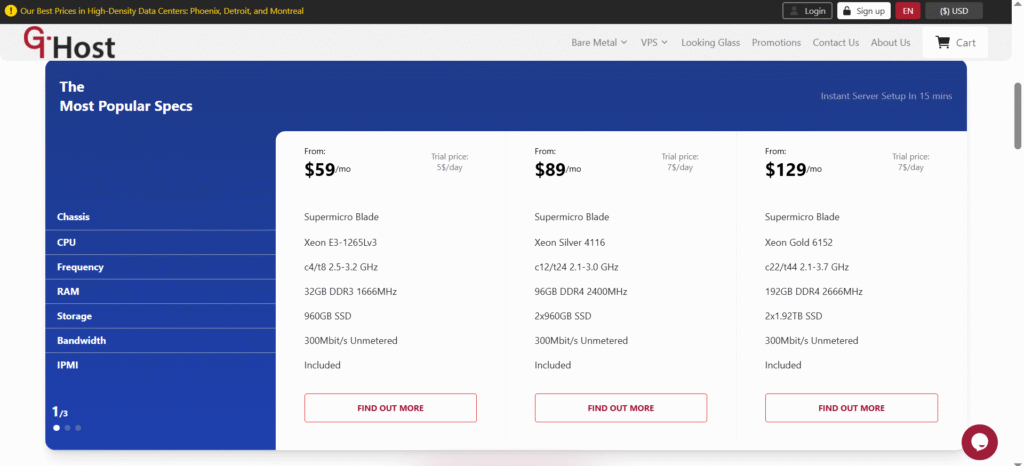This screenshot has height=466, width=1024.
Task: Click the RAM row label
Action: click(68, 292)
